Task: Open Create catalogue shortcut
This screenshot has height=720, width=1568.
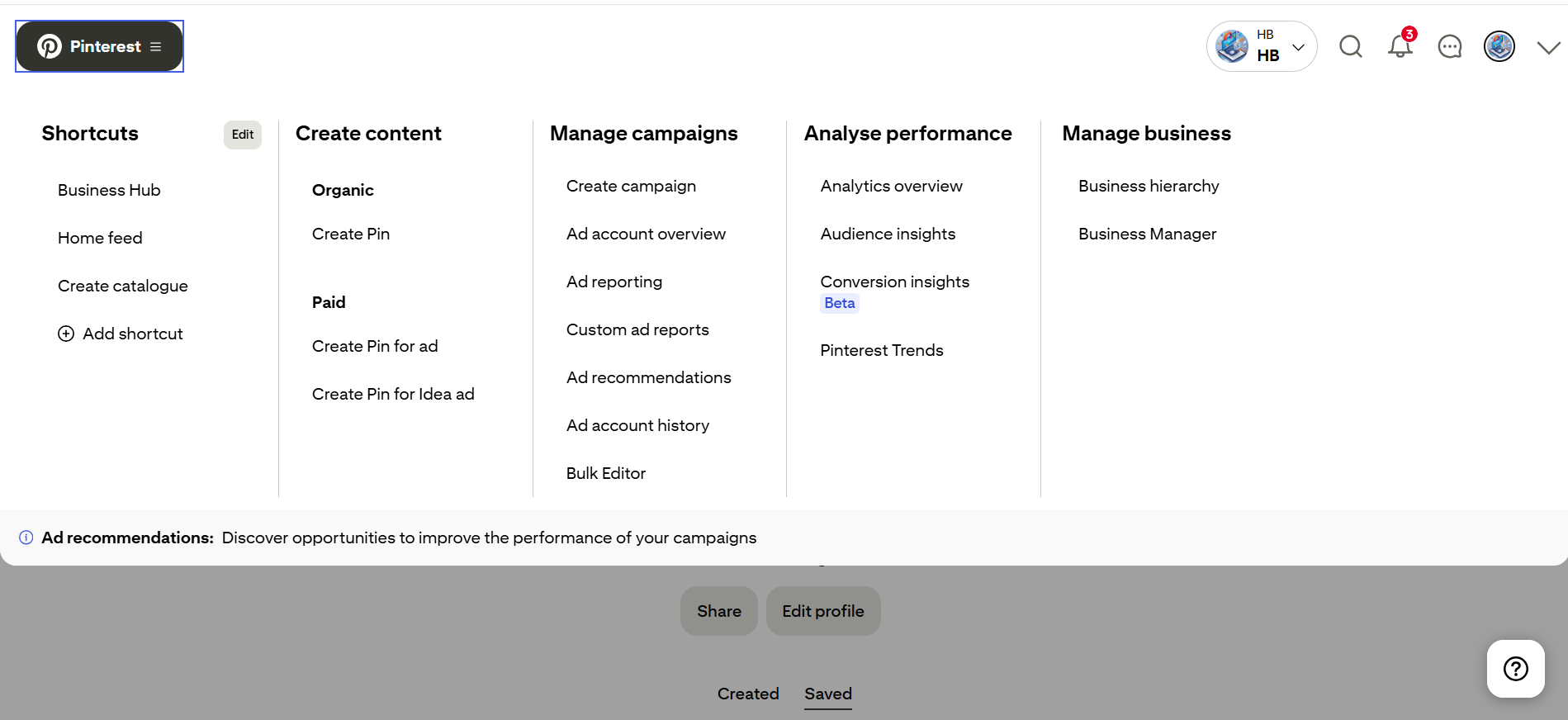Action: click(123, 286)
